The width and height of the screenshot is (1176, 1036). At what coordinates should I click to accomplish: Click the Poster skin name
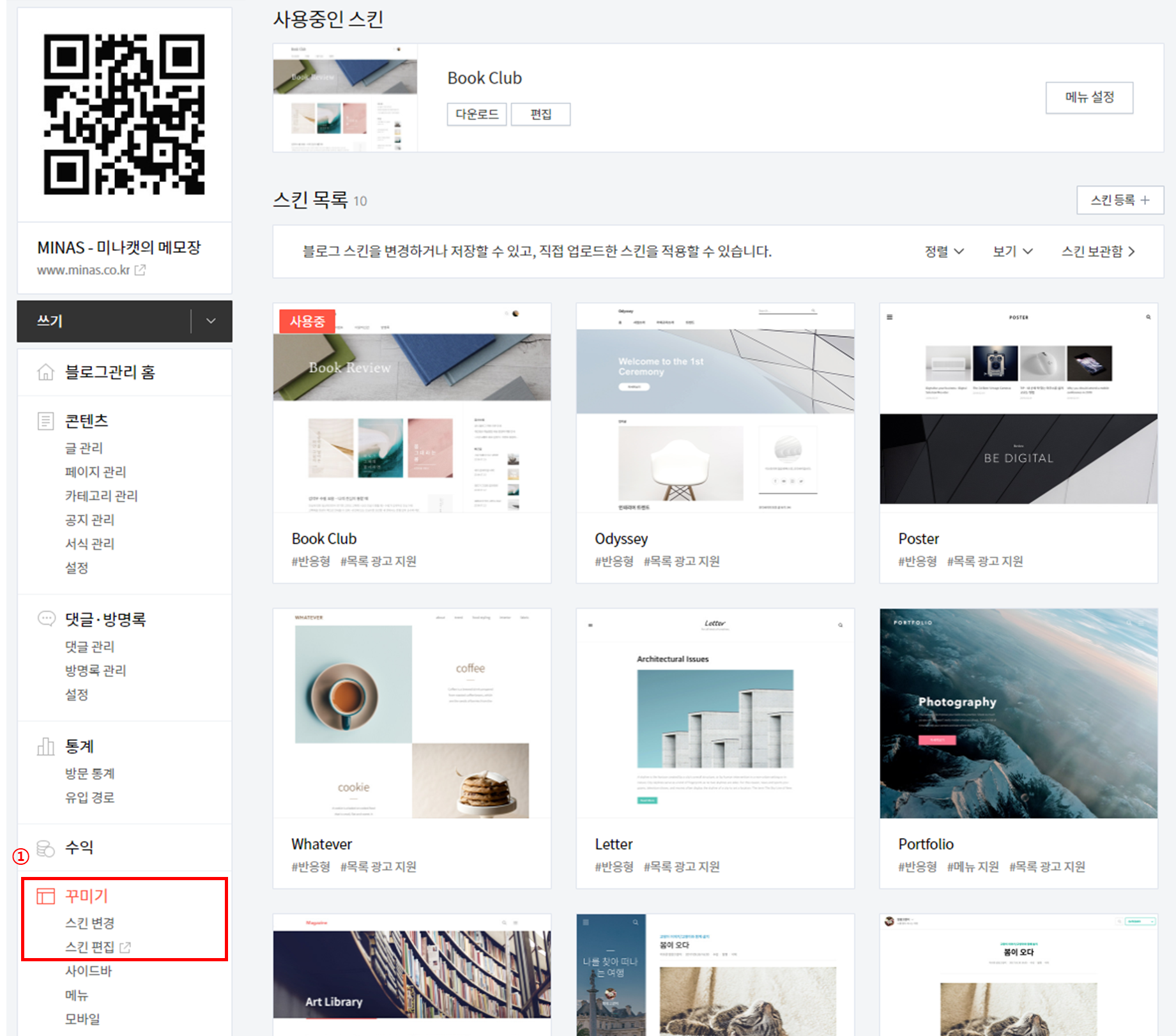click(919, 538)
